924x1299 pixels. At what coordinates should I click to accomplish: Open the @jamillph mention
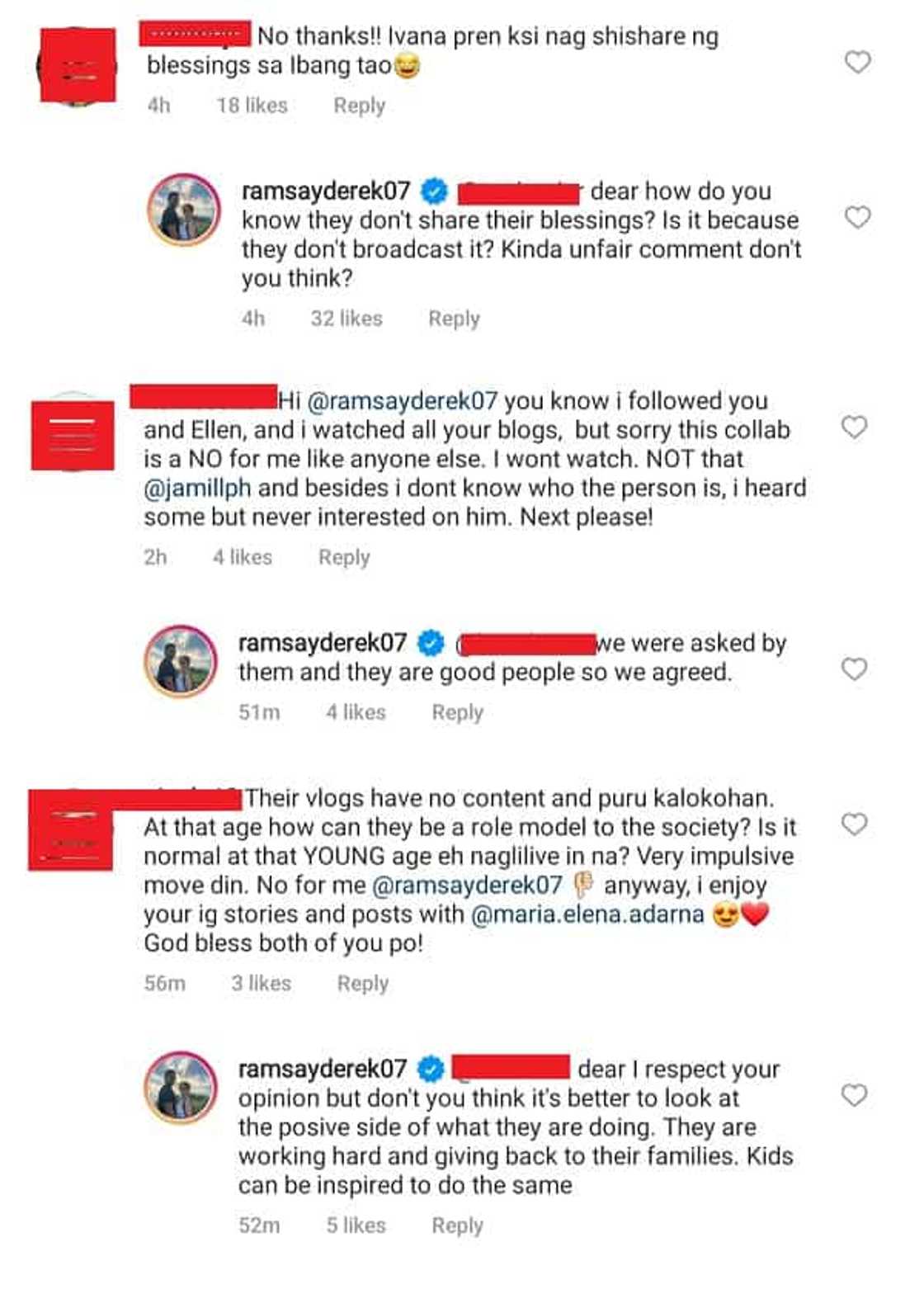point(197,488)
